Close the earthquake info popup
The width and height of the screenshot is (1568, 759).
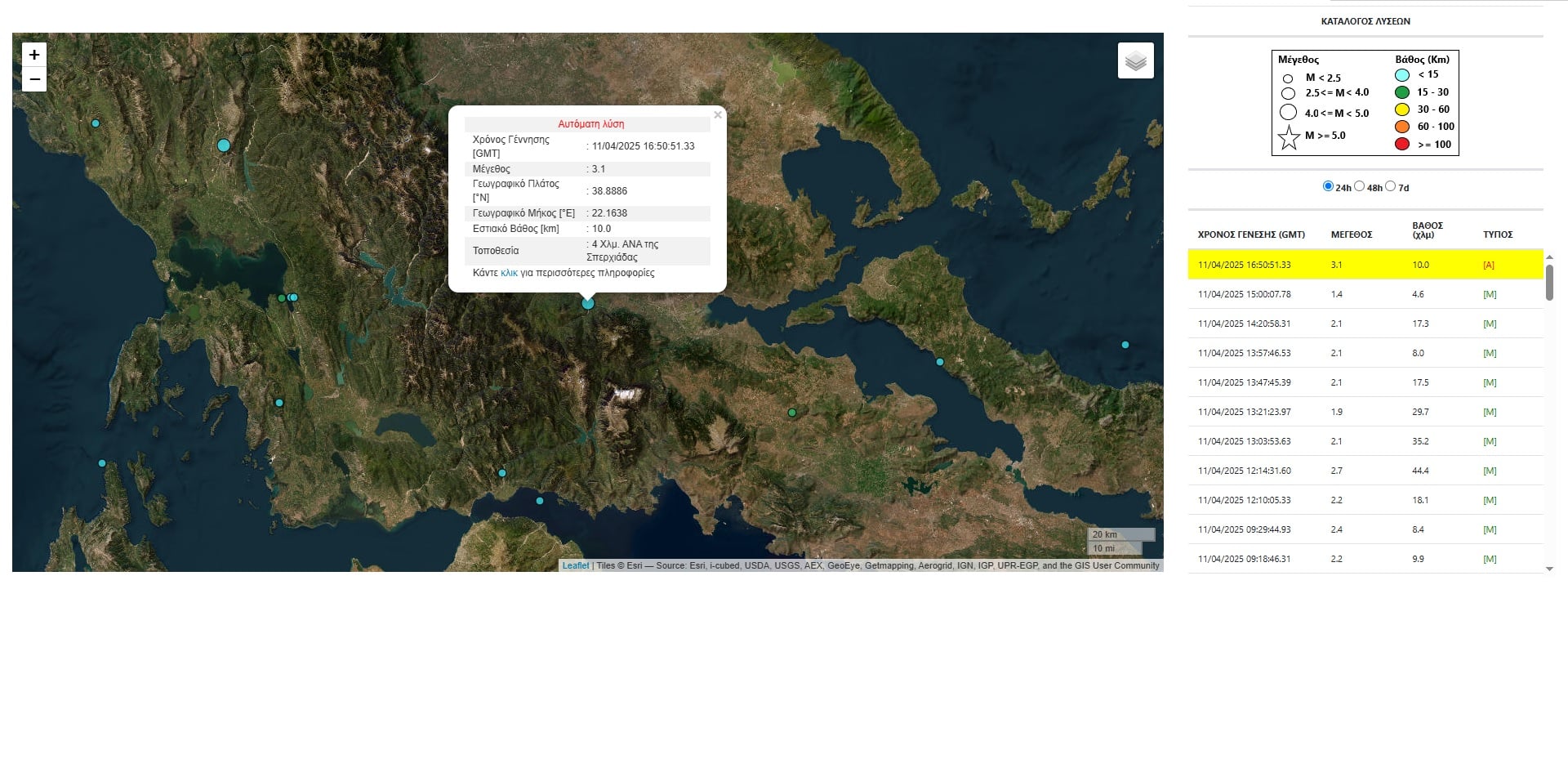click(x=718, y=115)
